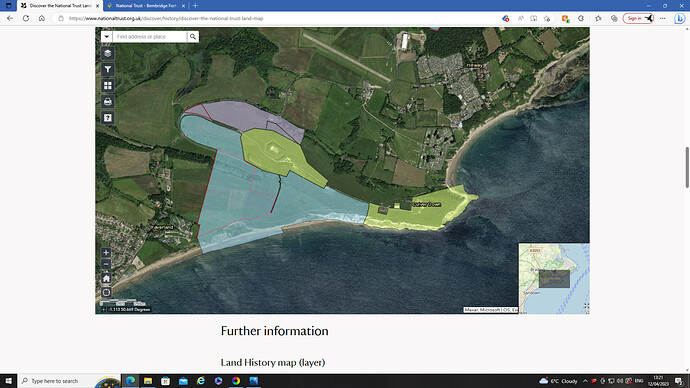Open File Explorer from the taskbar
690x388 pixels.
[148, 381]
